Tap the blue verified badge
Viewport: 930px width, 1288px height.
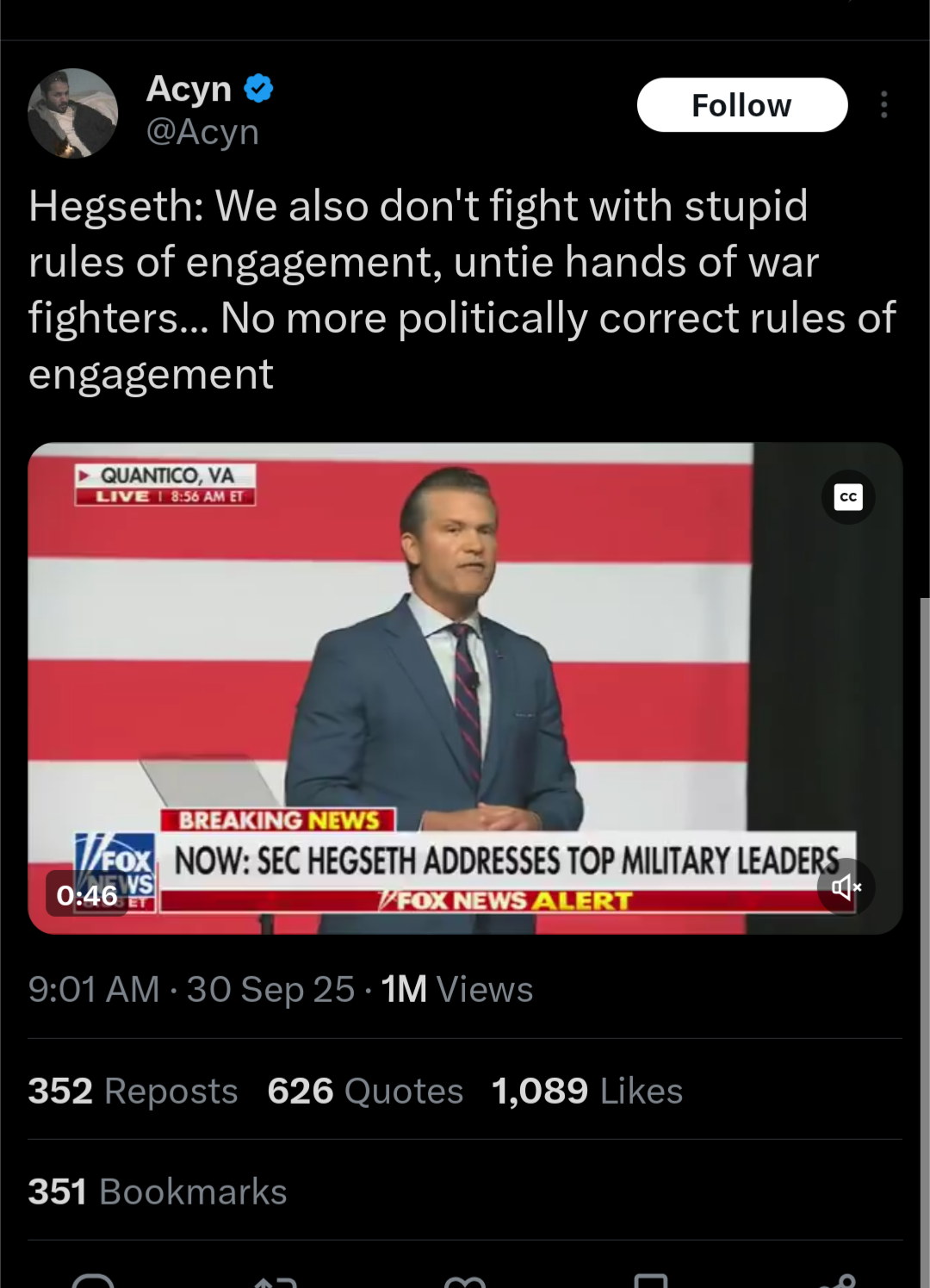259,89
